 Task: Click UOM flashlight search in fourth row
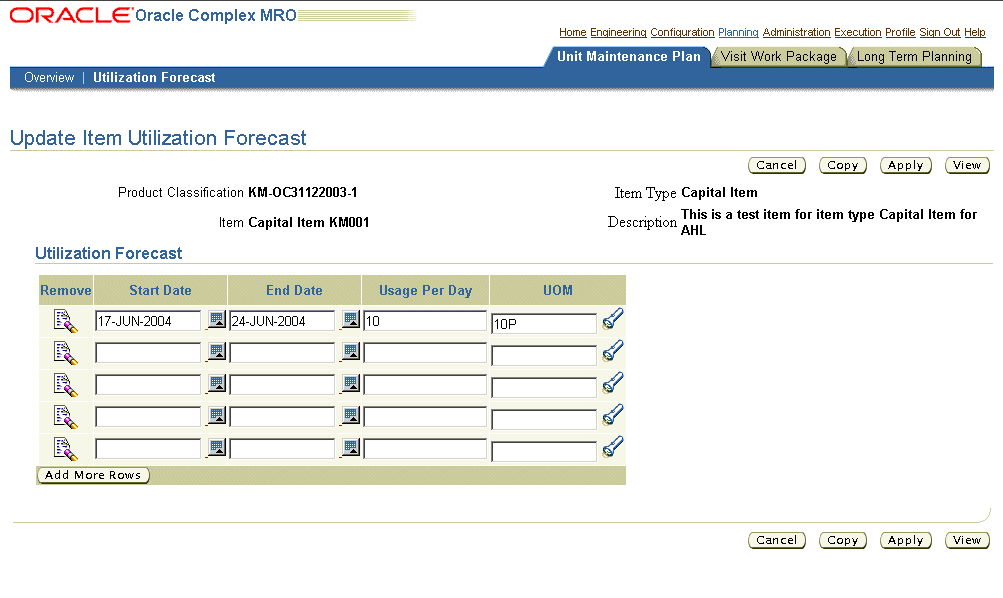click(x=613, y=414)
